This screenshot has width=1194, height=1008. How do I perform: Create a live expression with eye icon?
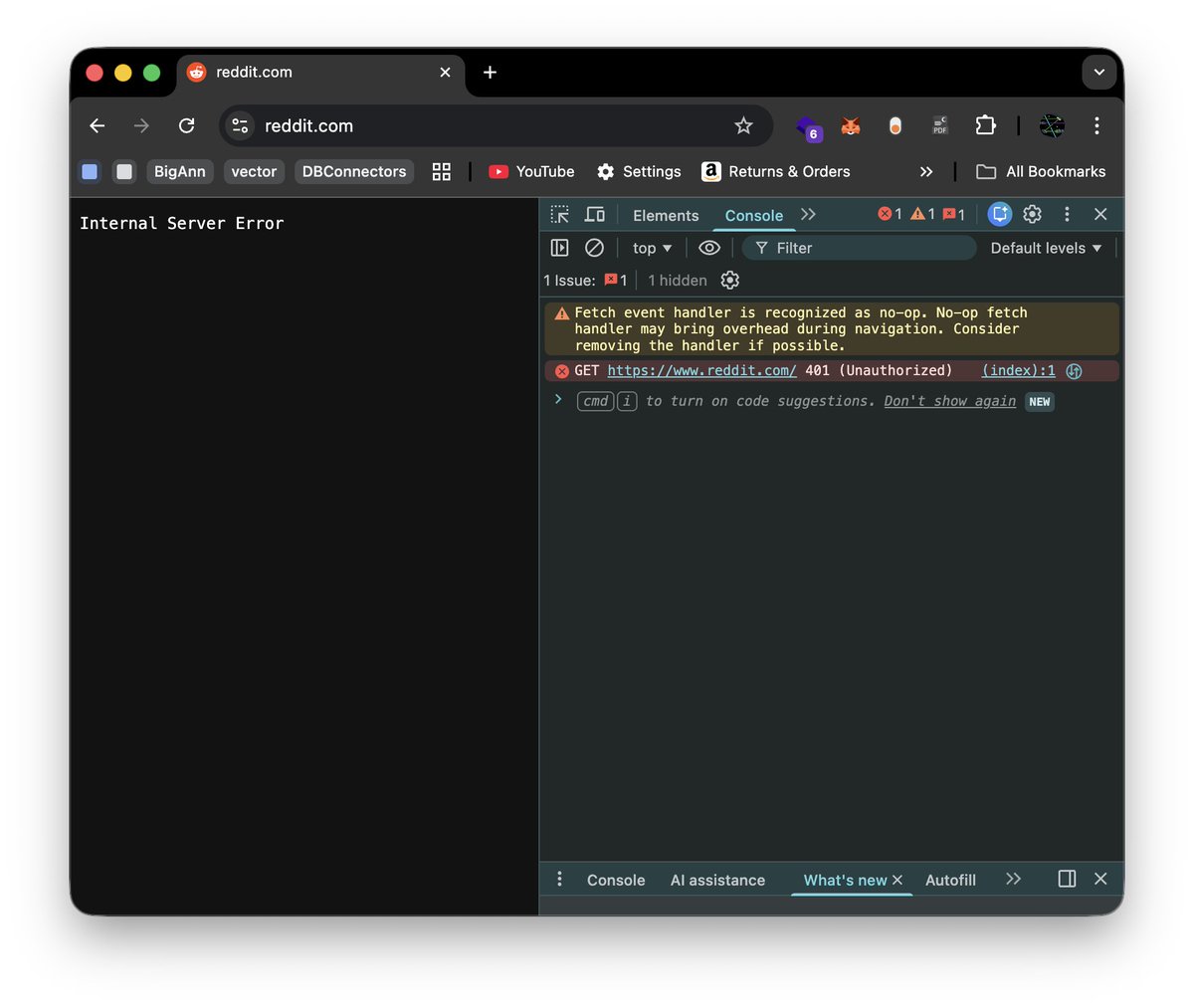coord(709,248)
